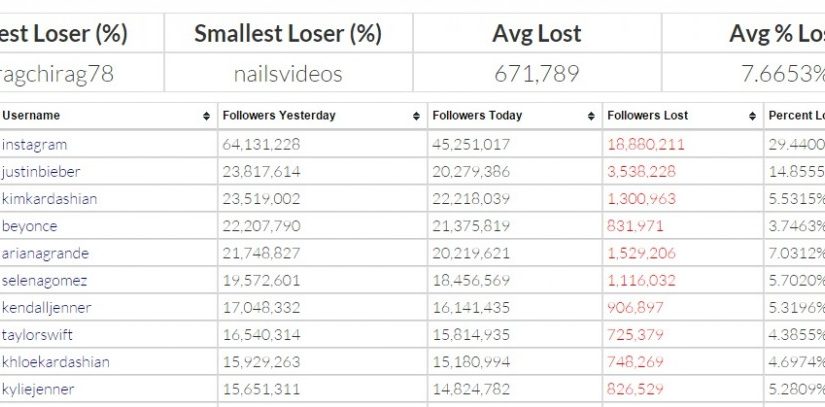Click nailsvideos under Smallest Loser

(x=288, y=74)
